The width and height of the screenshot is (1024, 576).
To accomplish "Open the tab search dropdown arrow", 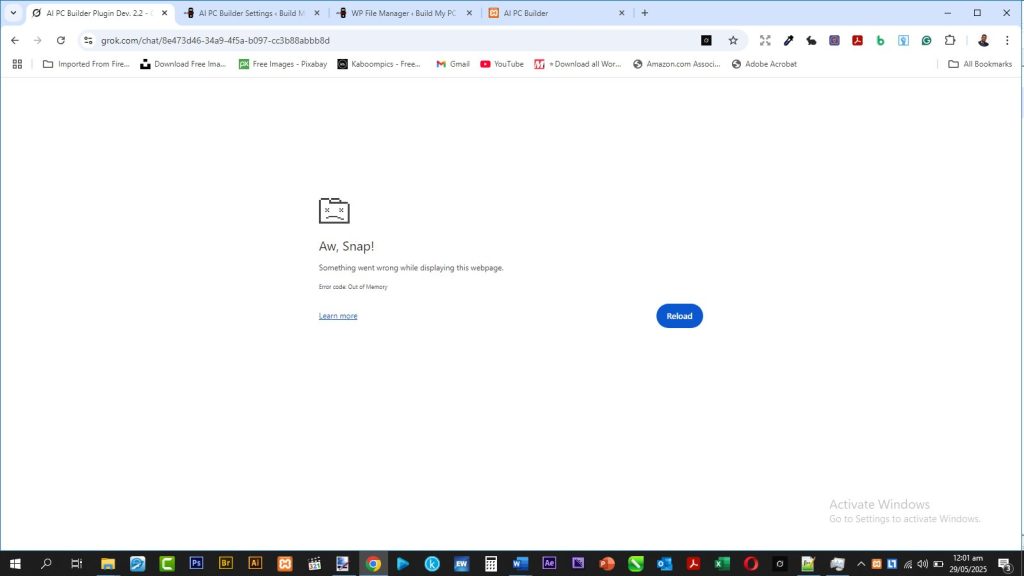I will (x=13, y=13).
